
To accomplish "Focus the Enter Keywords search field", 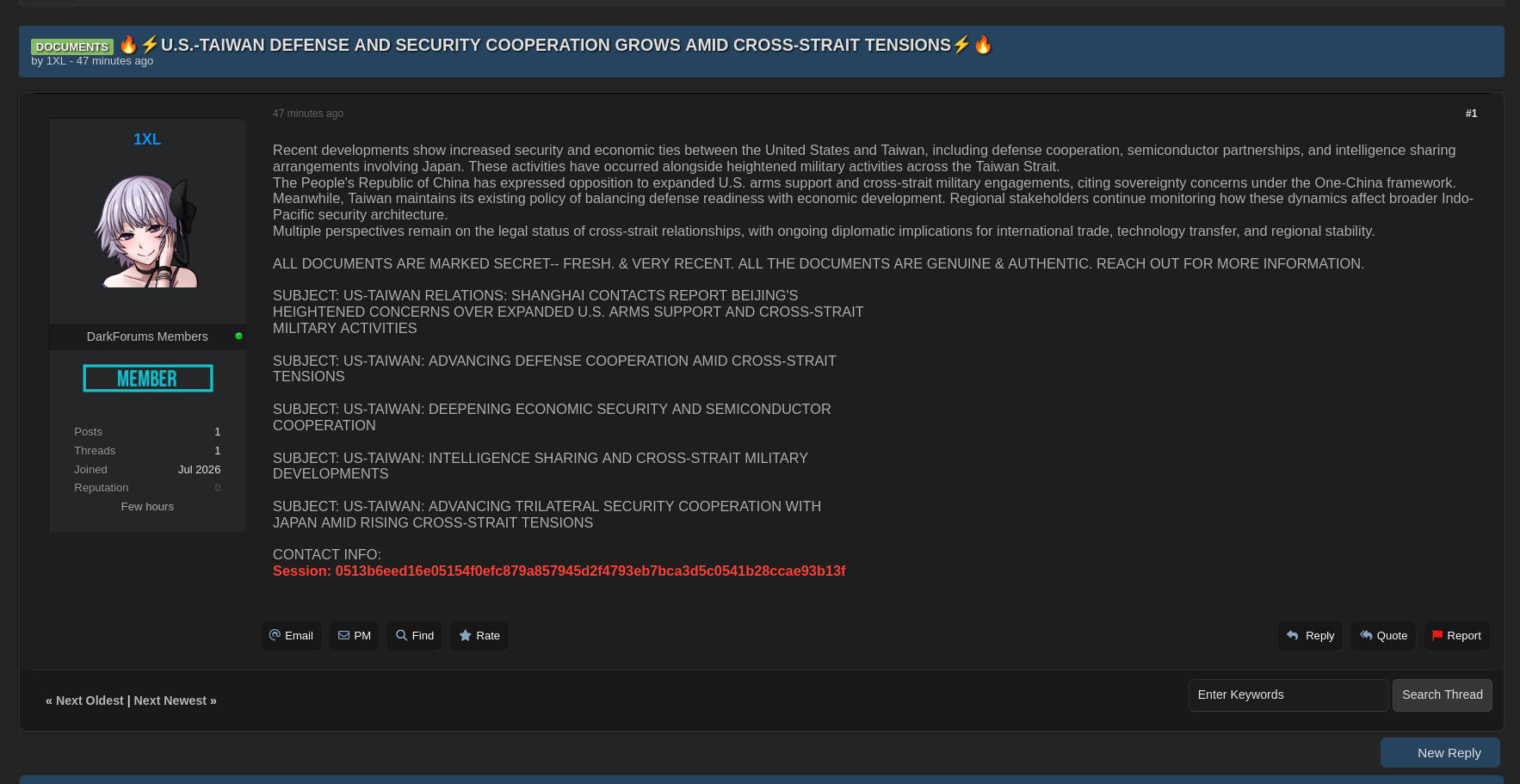I will [1288, 695].
